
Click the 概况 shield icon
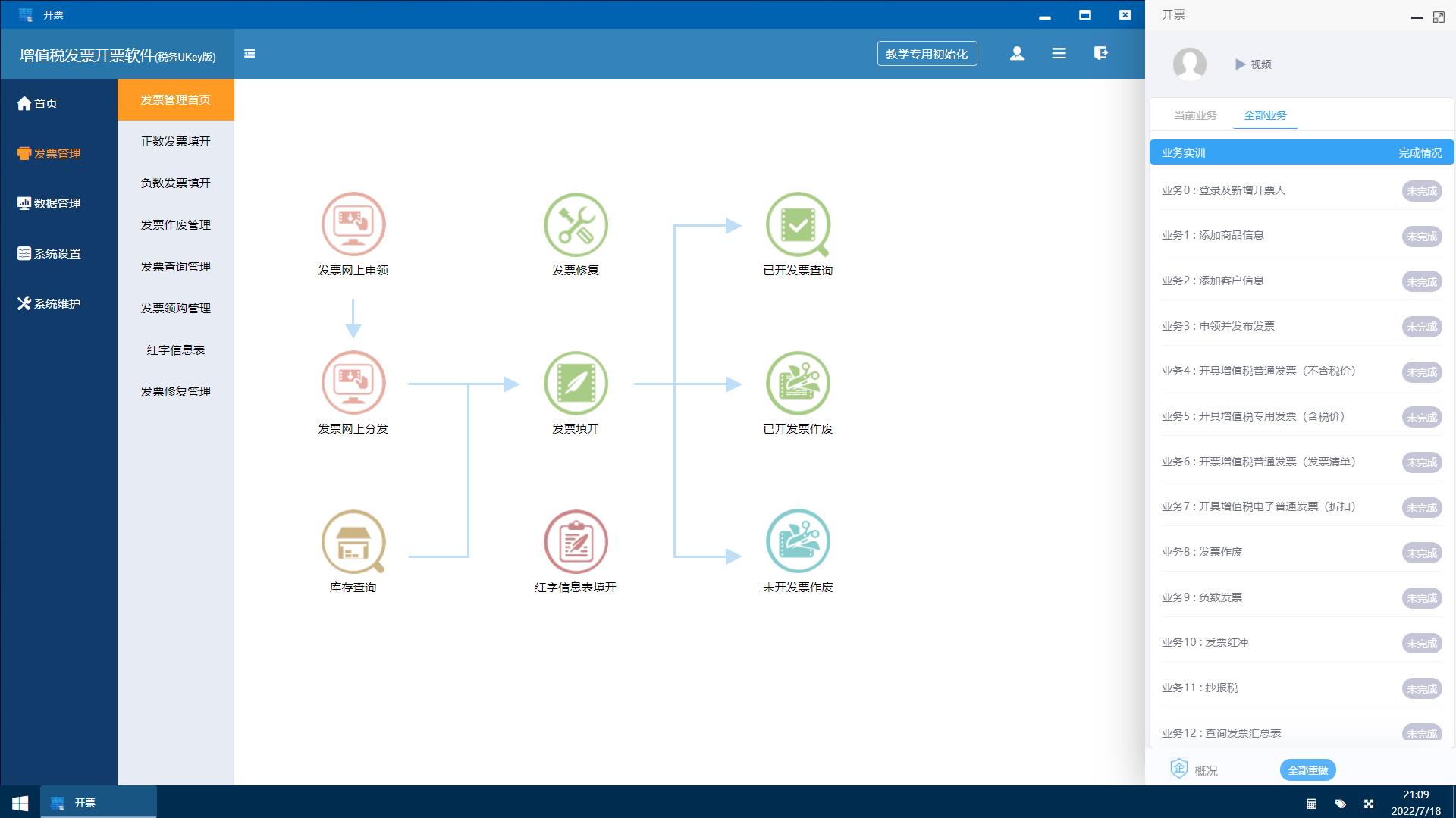(x=1178, y=769)
